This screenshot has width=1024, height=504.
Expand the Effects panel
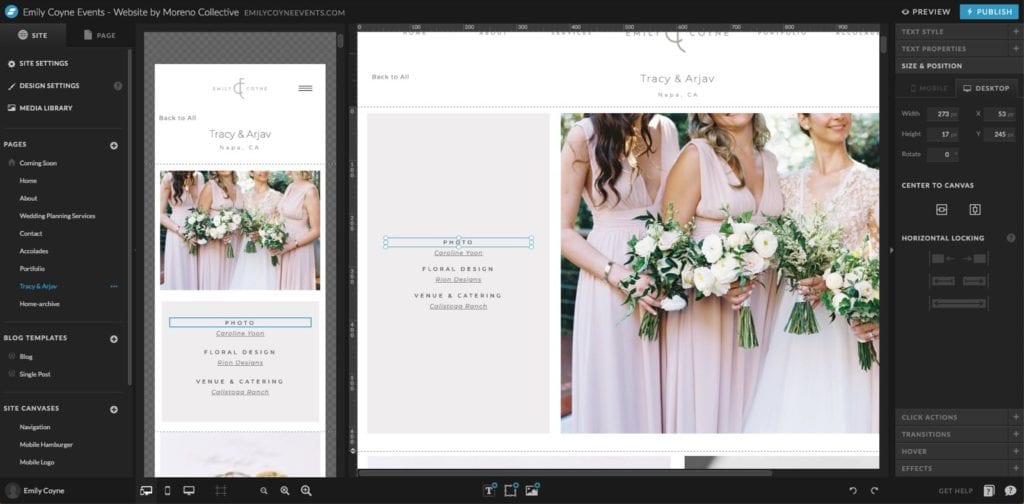click(x=957, y=468)
